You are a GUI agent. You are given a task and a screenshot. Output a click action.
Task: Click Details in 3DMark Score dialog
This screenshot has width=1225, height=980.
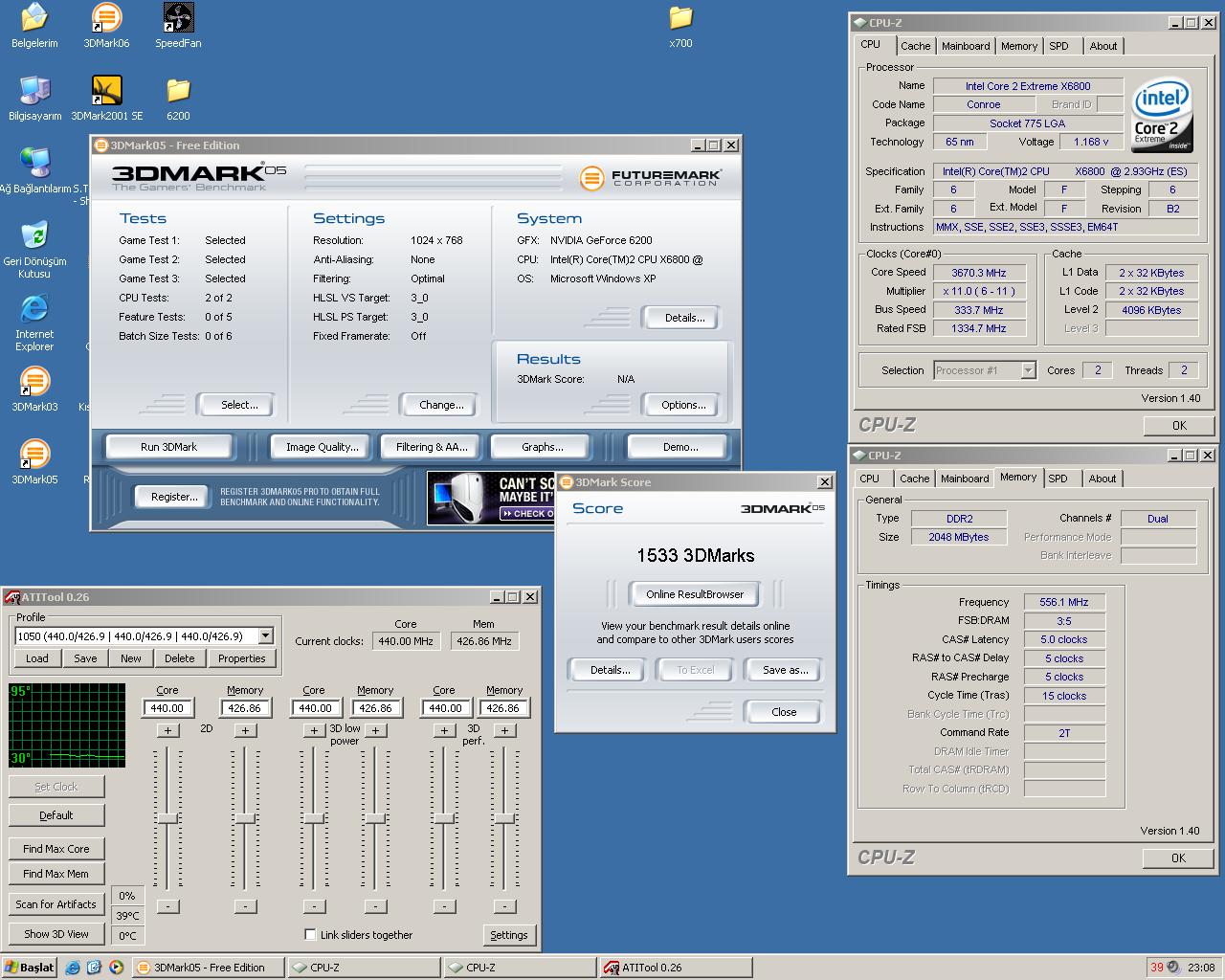[x=610, y=670]
